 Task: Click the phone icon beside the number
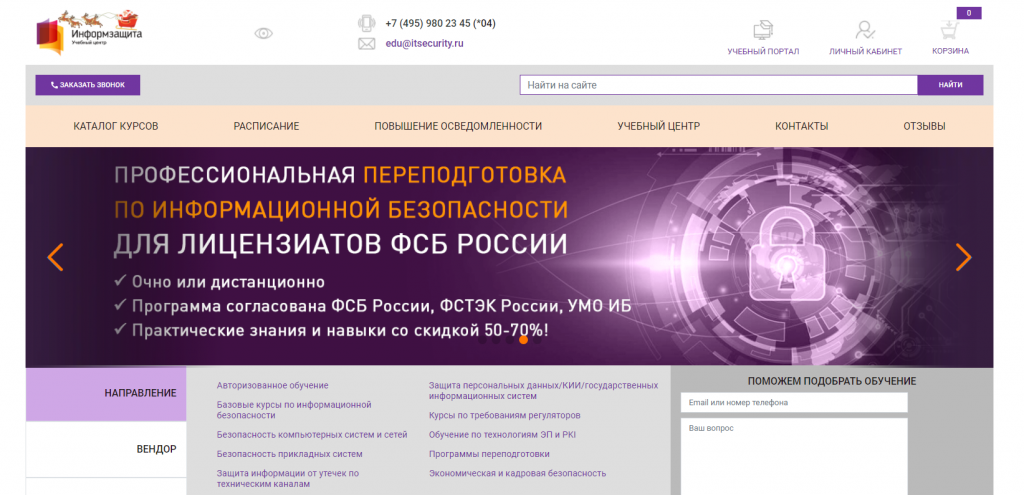tap(366, 23)
